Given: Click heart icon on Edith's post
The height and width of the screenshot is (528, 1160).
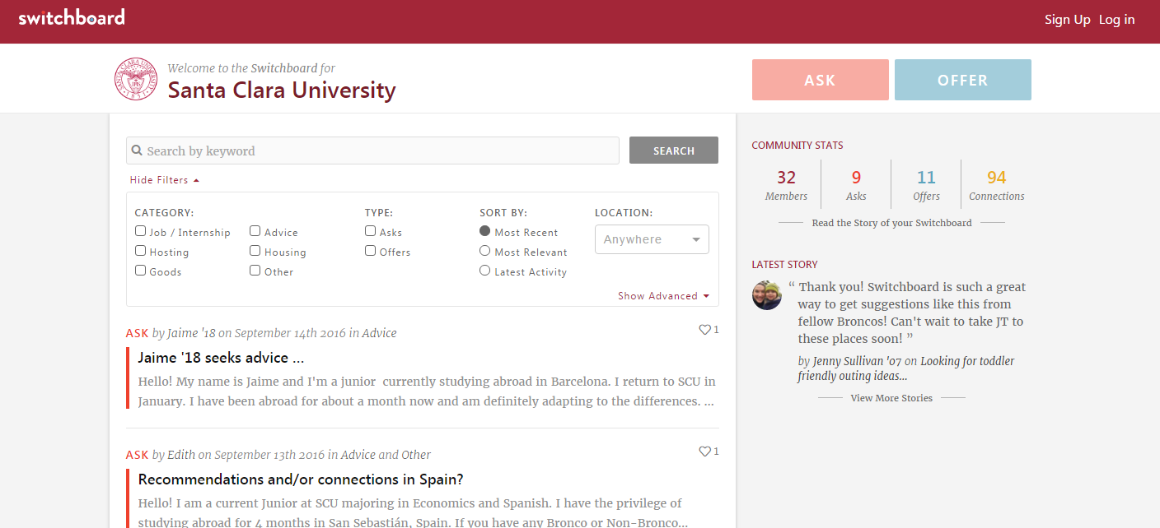Looking at the screenshot, I should pos(704,452).
